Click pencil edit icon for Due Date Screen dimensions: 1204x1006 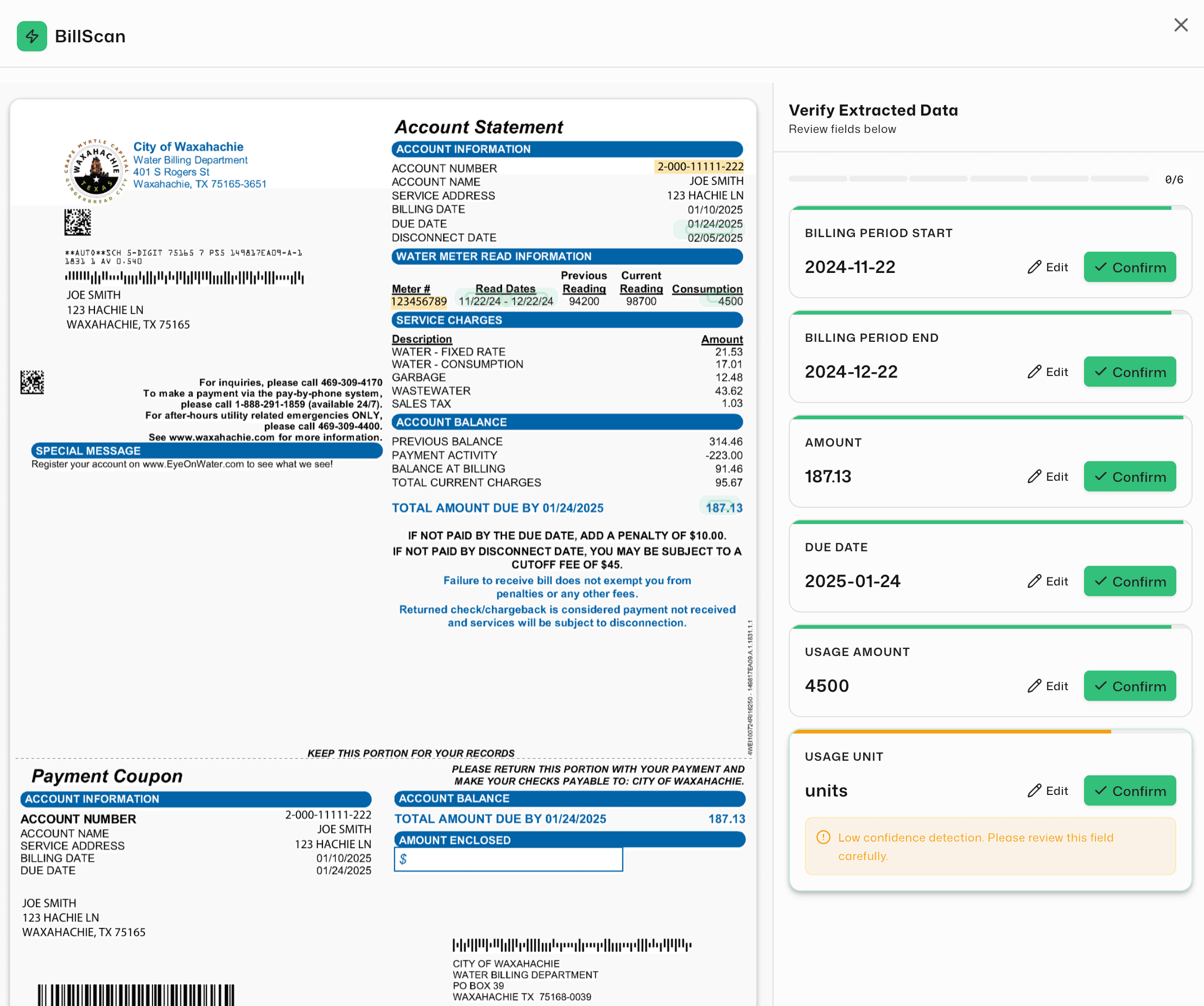pyautogui.click(x=1034, y=581)
